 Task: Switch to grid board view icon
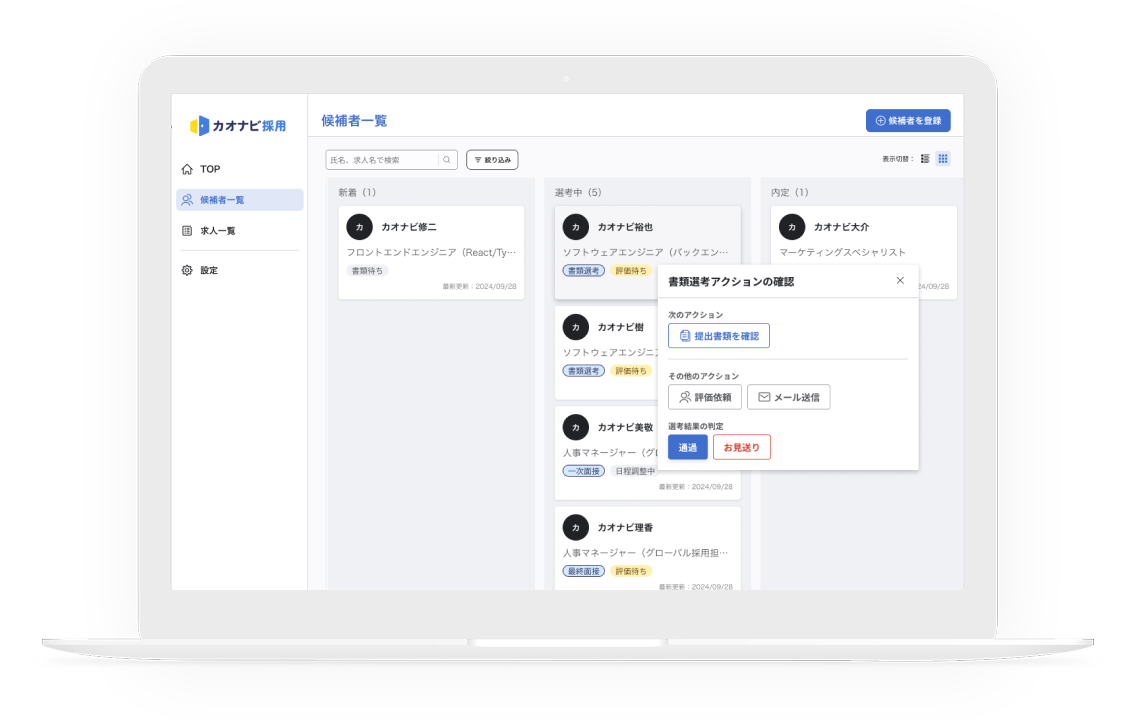tap(942, 159)
